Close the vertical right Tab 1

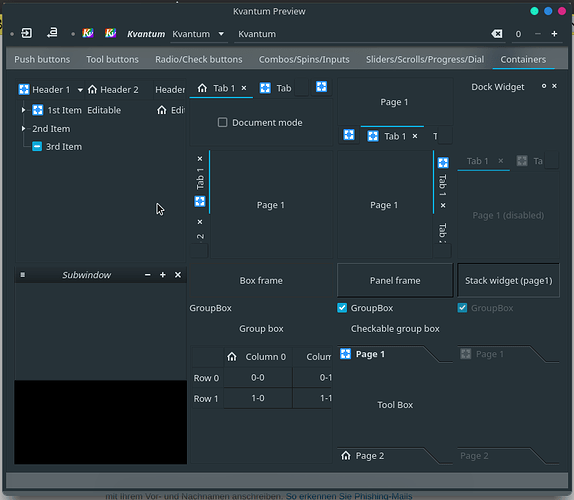(443, 205)
